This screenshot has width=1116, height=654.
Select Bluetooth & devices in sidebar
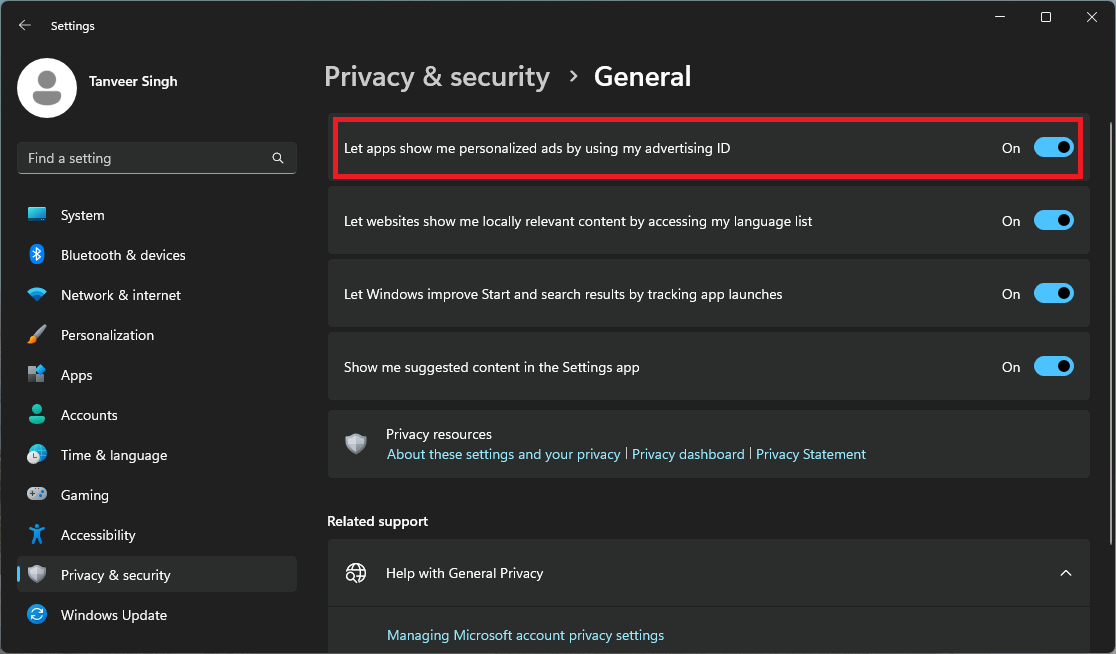click(x=122, y=254)
